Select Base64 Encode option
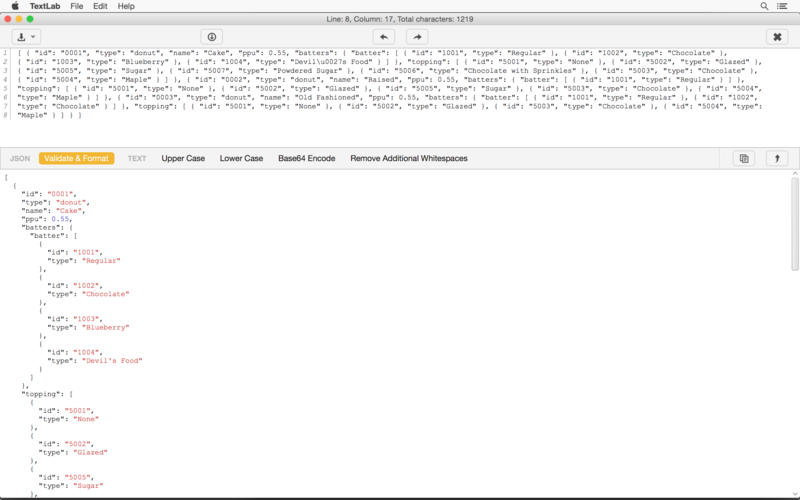The image size is (800, 500). click(x=306, y=158)
